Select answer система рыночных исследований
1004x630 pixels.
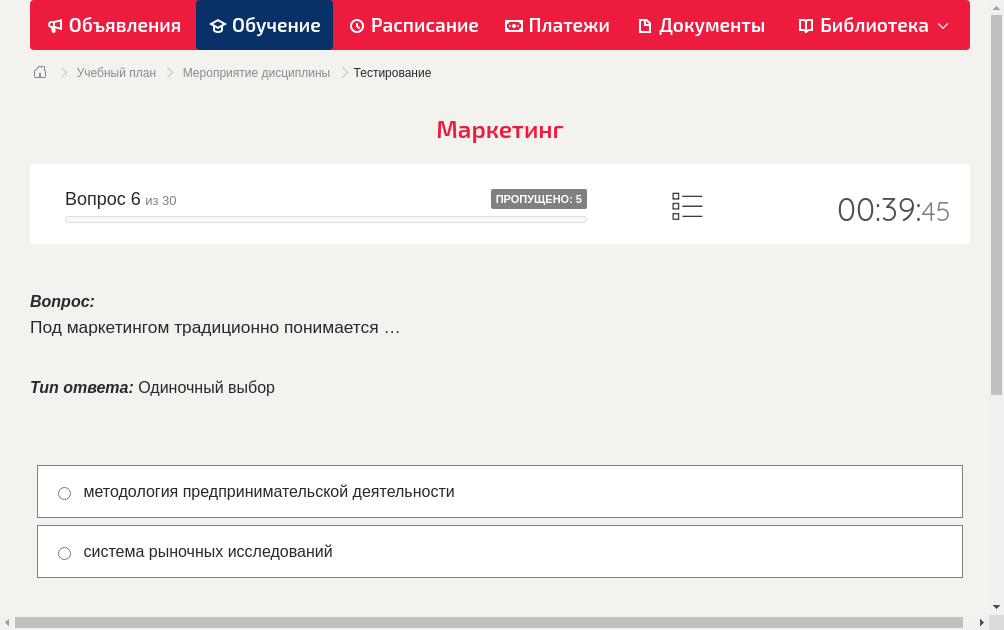coord(208,551)
